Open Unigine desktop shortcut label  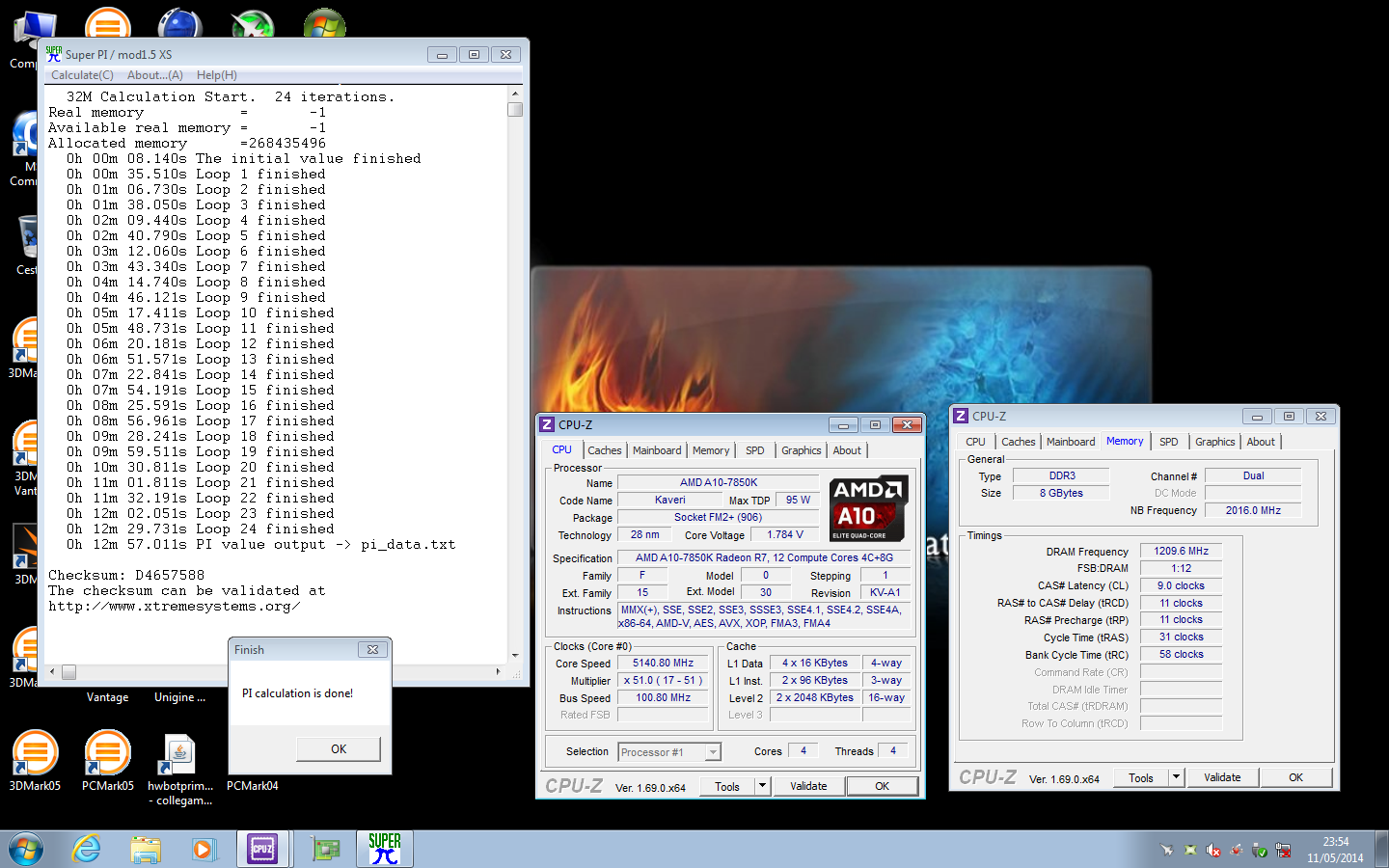179,697
